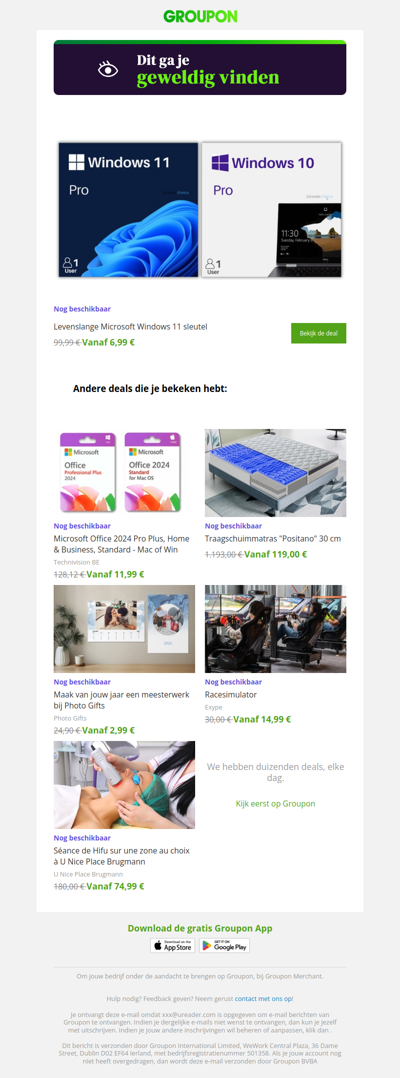Open the 'Séance de Hifu' deal title
The height and width of the screenshot is (1078, 400).
click(x=120, y=857)
